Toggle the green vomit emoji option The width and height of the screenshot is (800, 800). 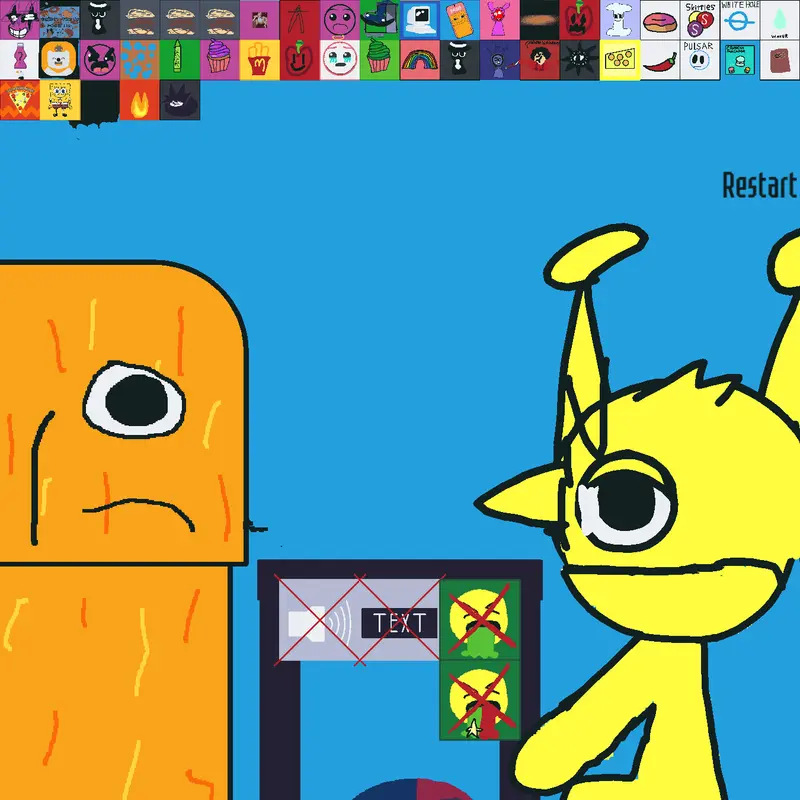[480, 619]
